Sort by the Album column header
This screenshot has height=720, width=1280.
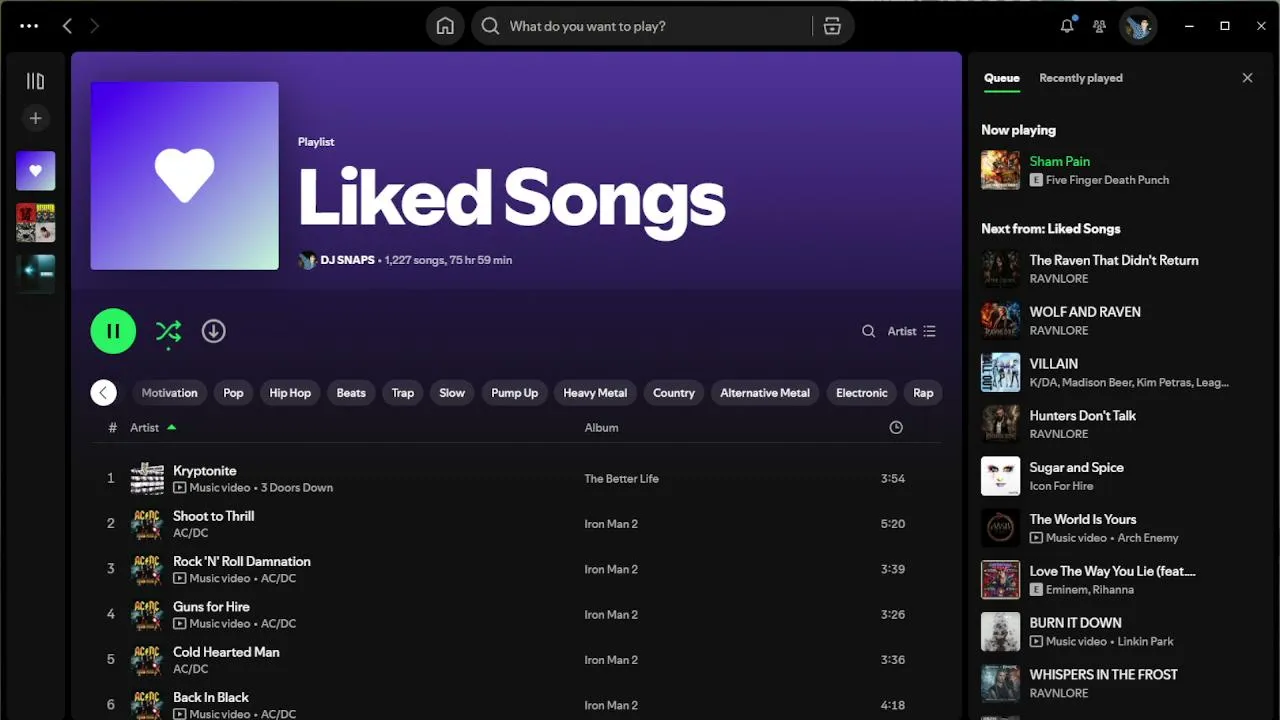(601, 427)
